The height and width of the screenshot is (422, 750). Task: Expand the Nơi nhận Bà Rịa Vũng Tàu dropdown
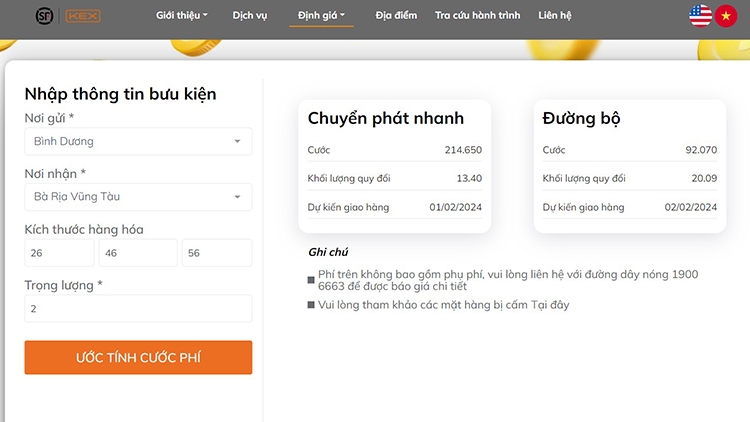(x=138, y=197)
